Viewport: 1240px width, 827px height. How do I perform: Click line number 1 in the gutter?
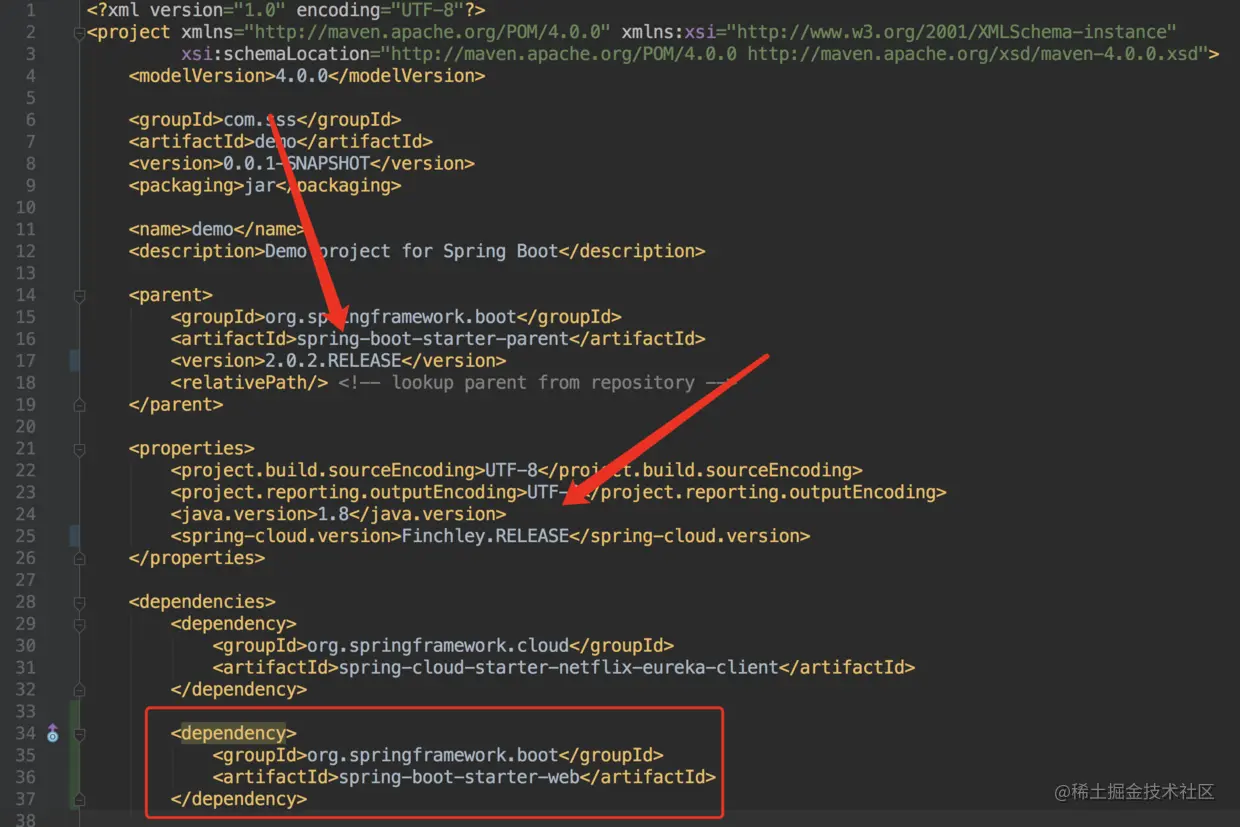(x=31, y=10)
